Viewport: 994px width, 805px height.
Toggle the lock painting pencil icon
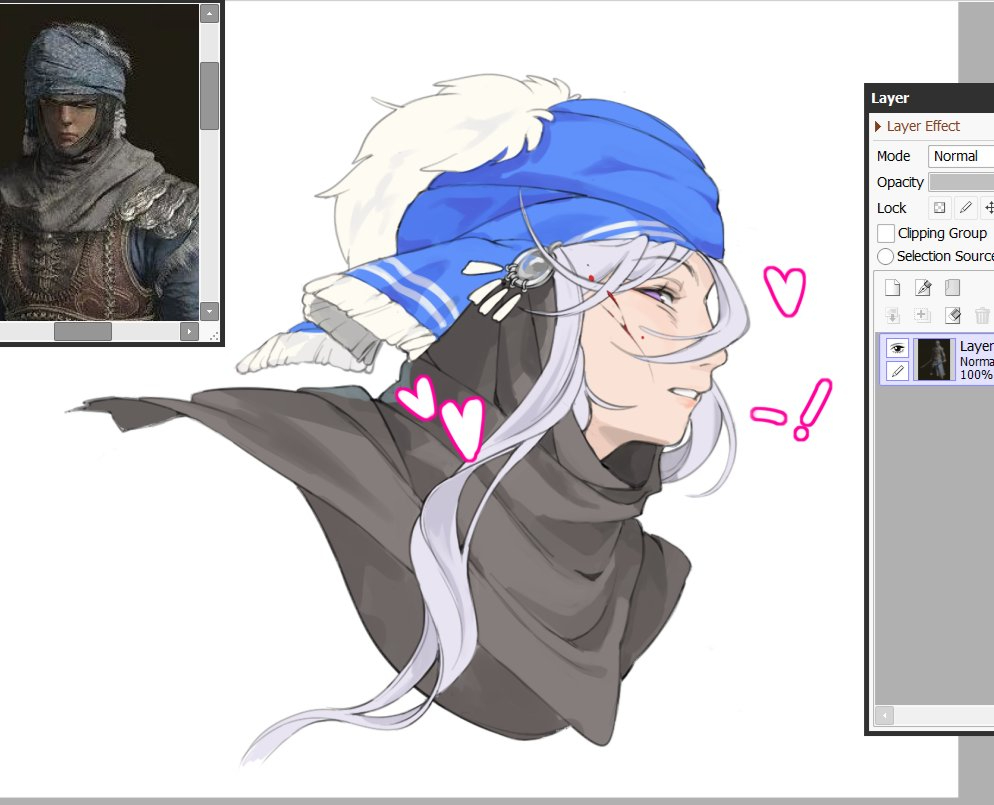click(965, 208)
